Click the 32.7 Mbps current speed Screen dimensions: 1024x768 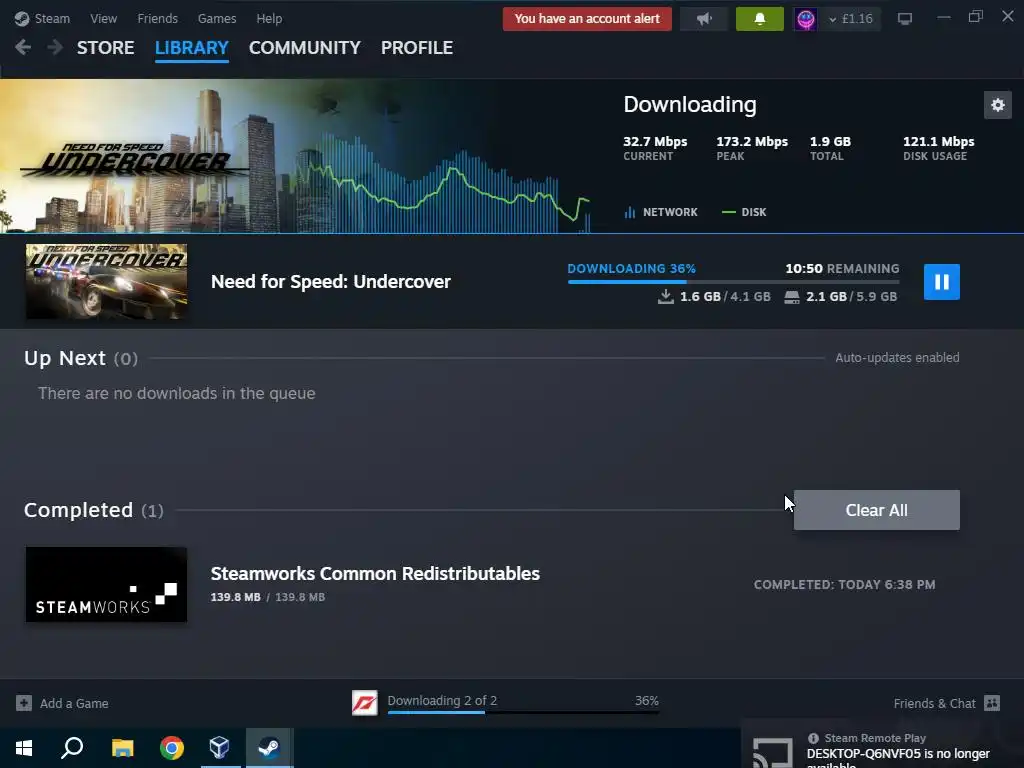[655, 142]
